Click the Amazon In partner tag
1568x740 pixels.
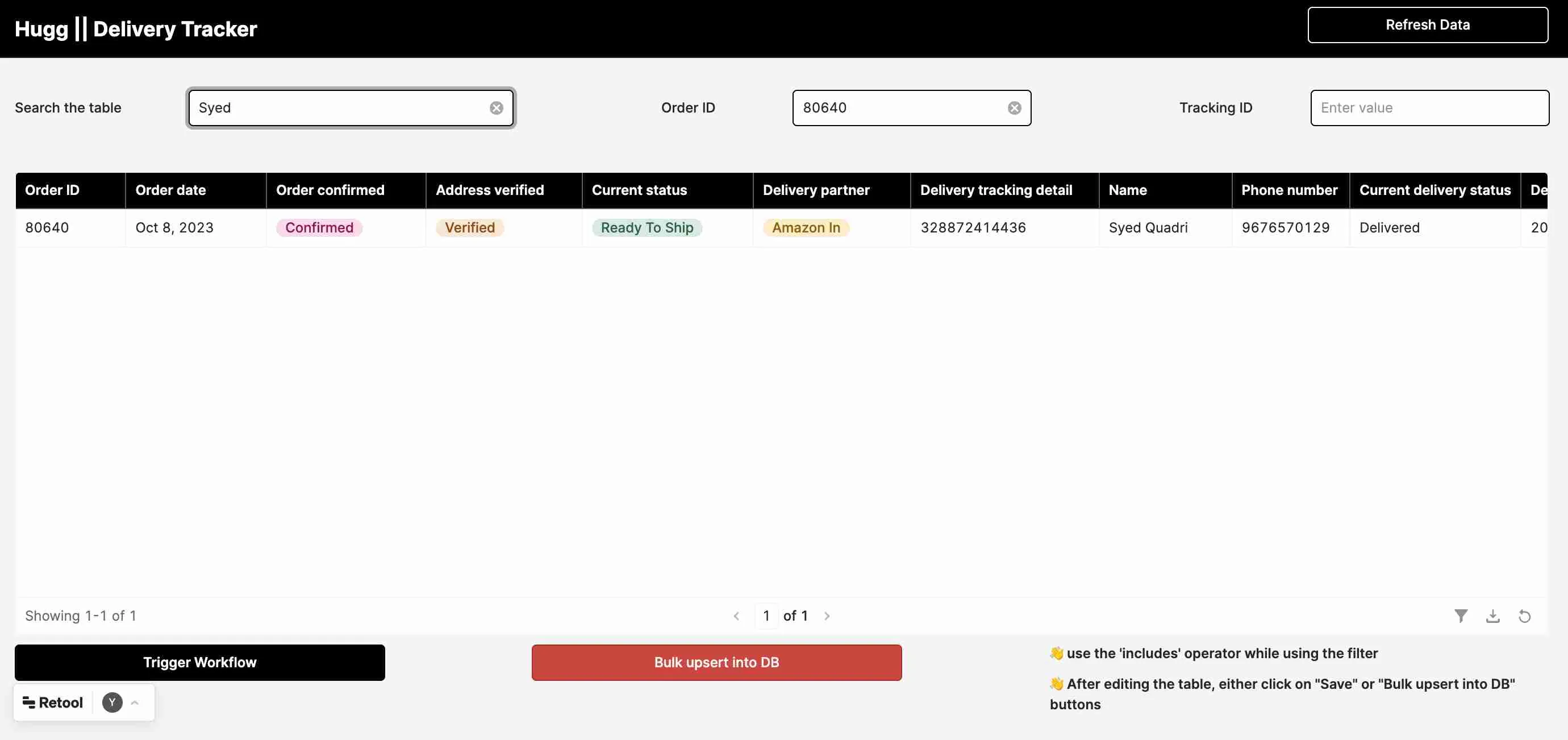tap(806, 228)
